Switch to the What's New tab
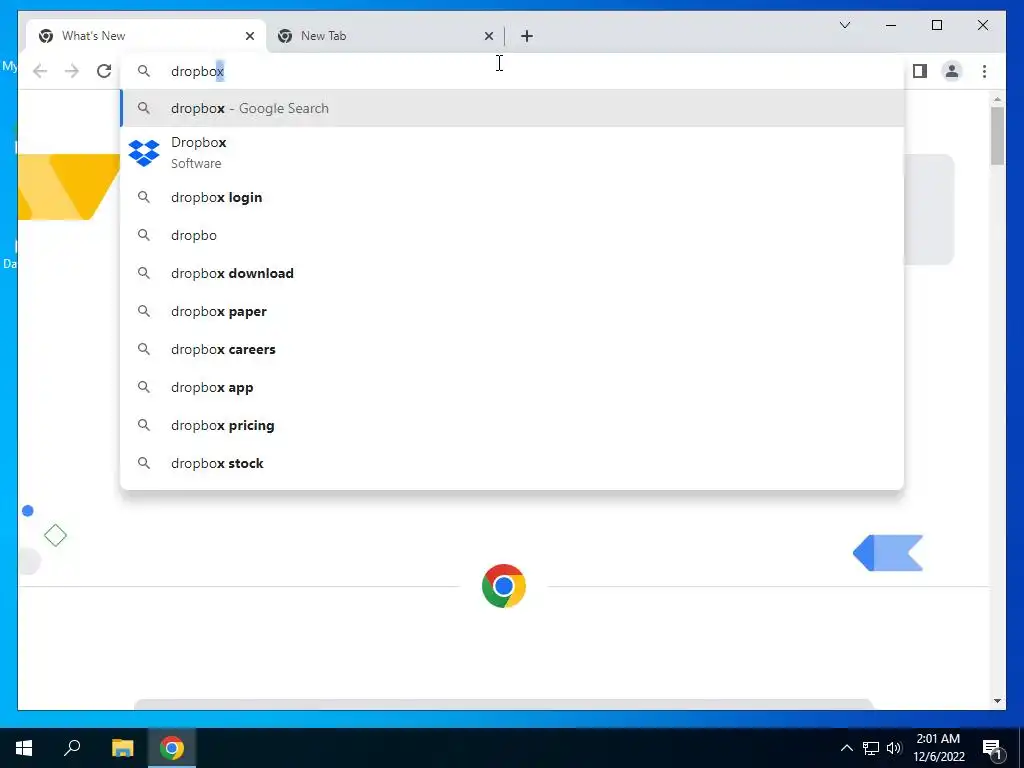The image size is (1024, 768). tap(146, 36)
